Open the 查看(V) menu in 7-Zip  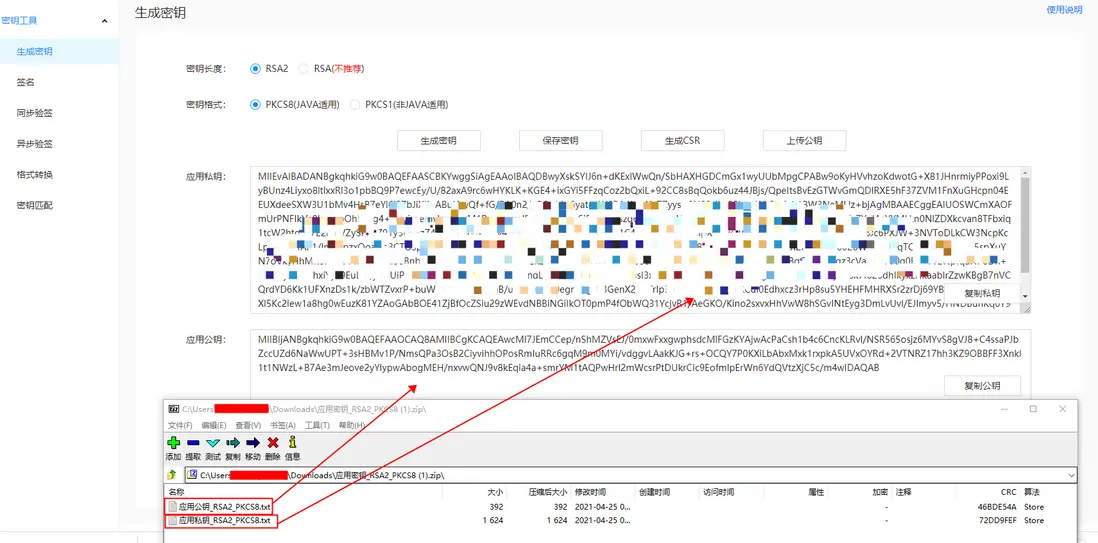[248, 425]
